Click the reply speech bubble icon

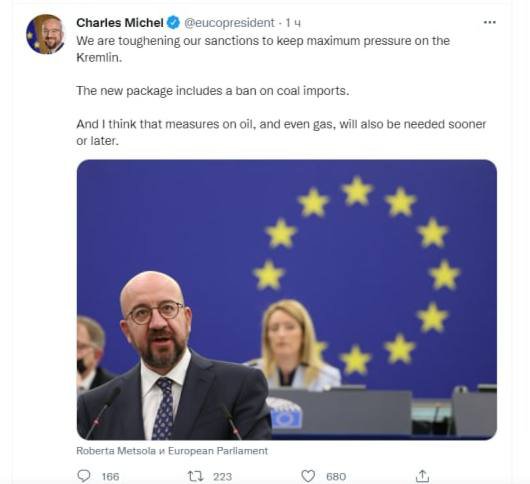(x=84, y=476)
